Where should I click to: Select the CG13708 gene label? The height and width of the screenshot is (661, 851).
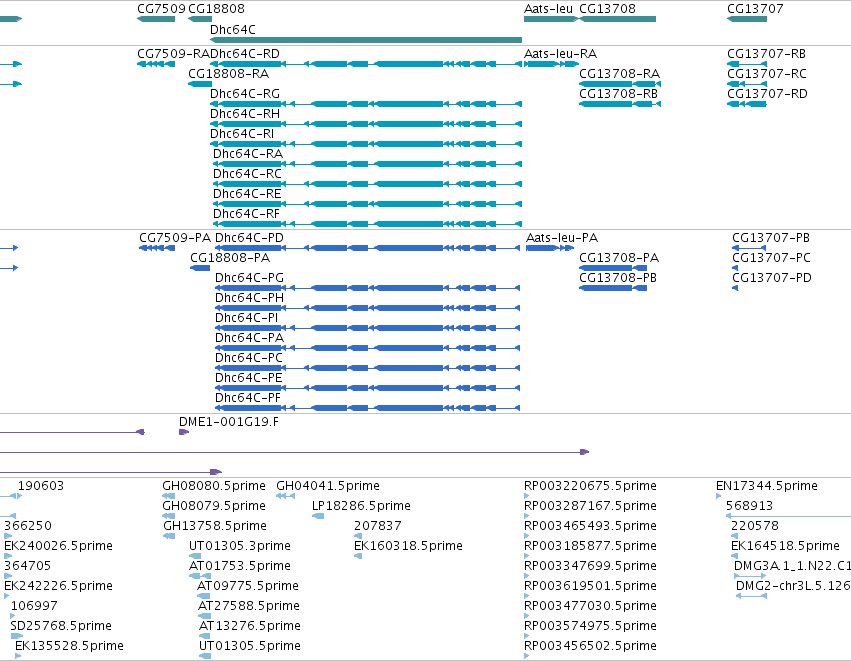click(x=607, y=9)
